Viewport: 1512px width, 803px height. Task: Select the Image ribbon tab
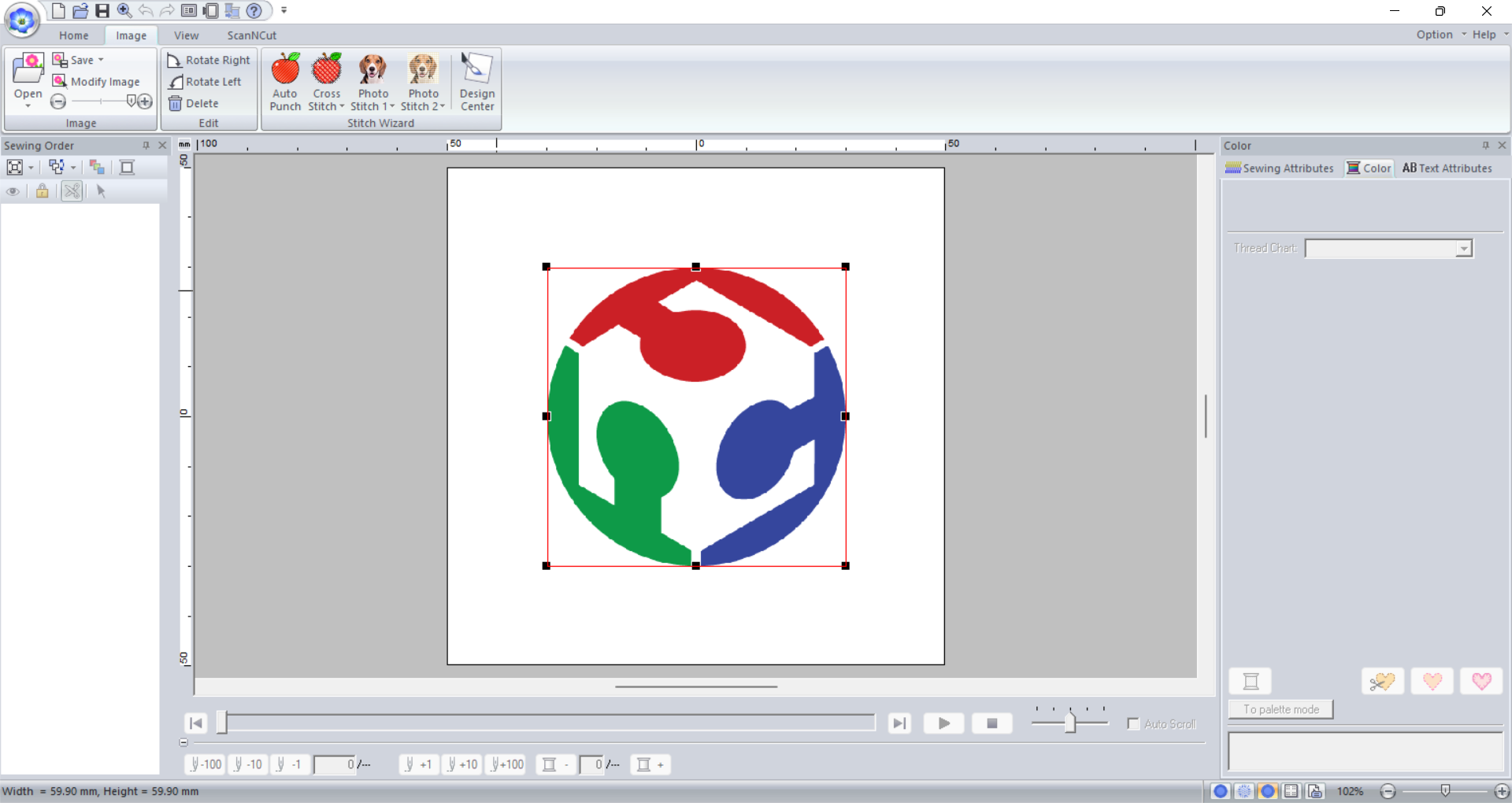tap(131, 35)
